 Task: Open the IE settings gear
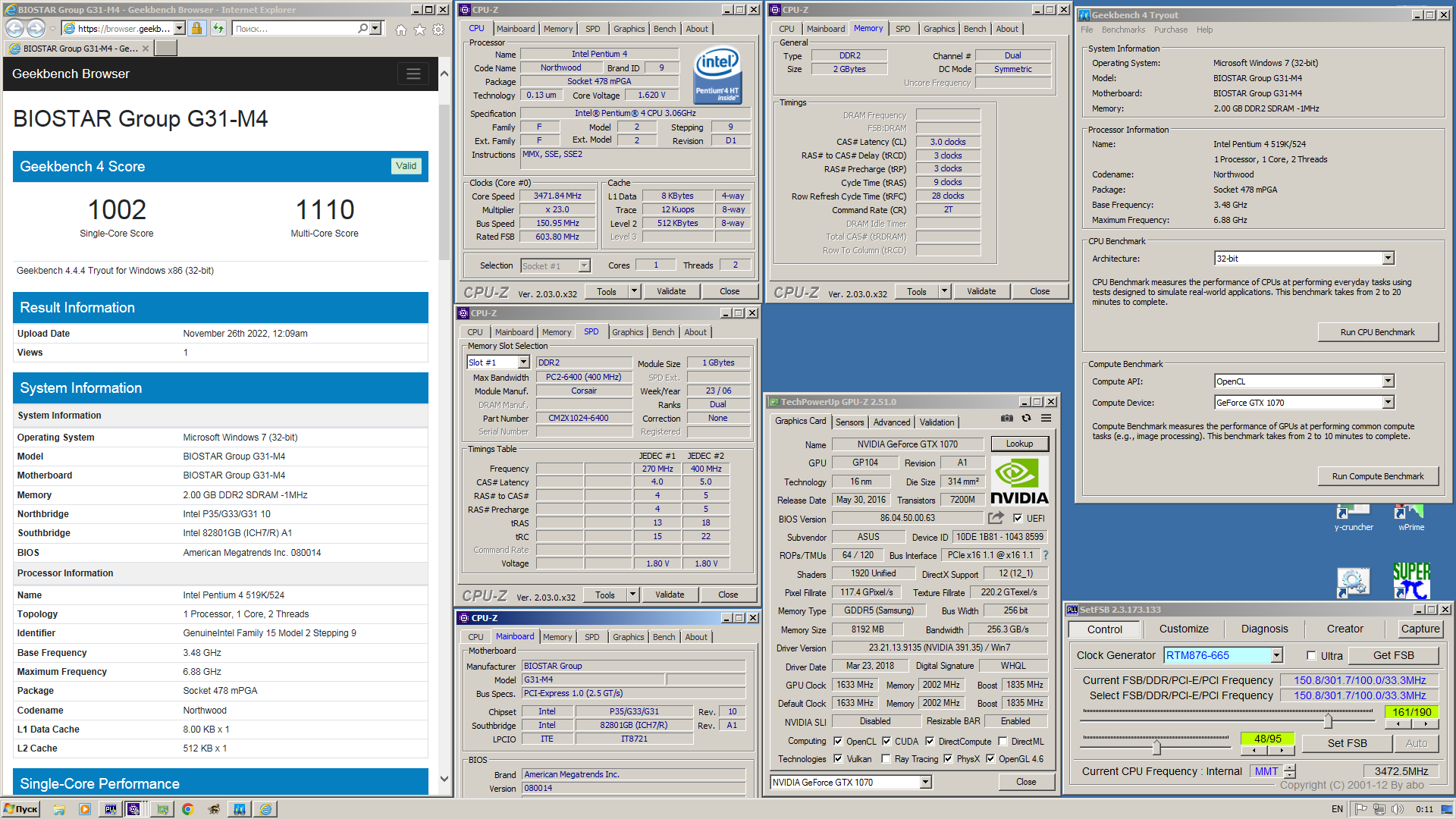[x=438, y=30]
